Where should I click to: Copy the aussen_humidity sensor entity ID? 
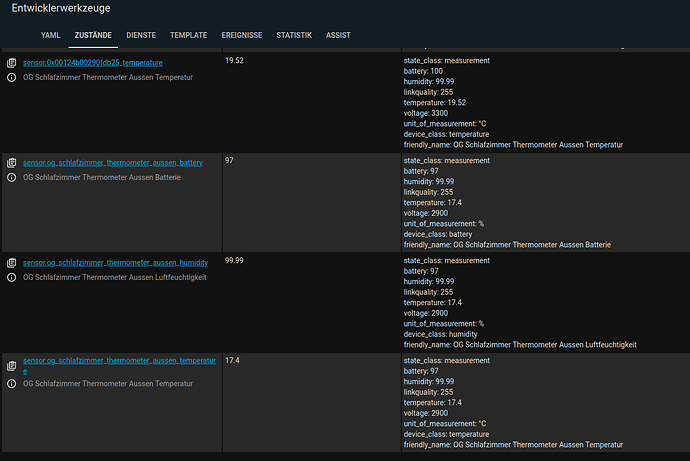click(x=12, y=263)
